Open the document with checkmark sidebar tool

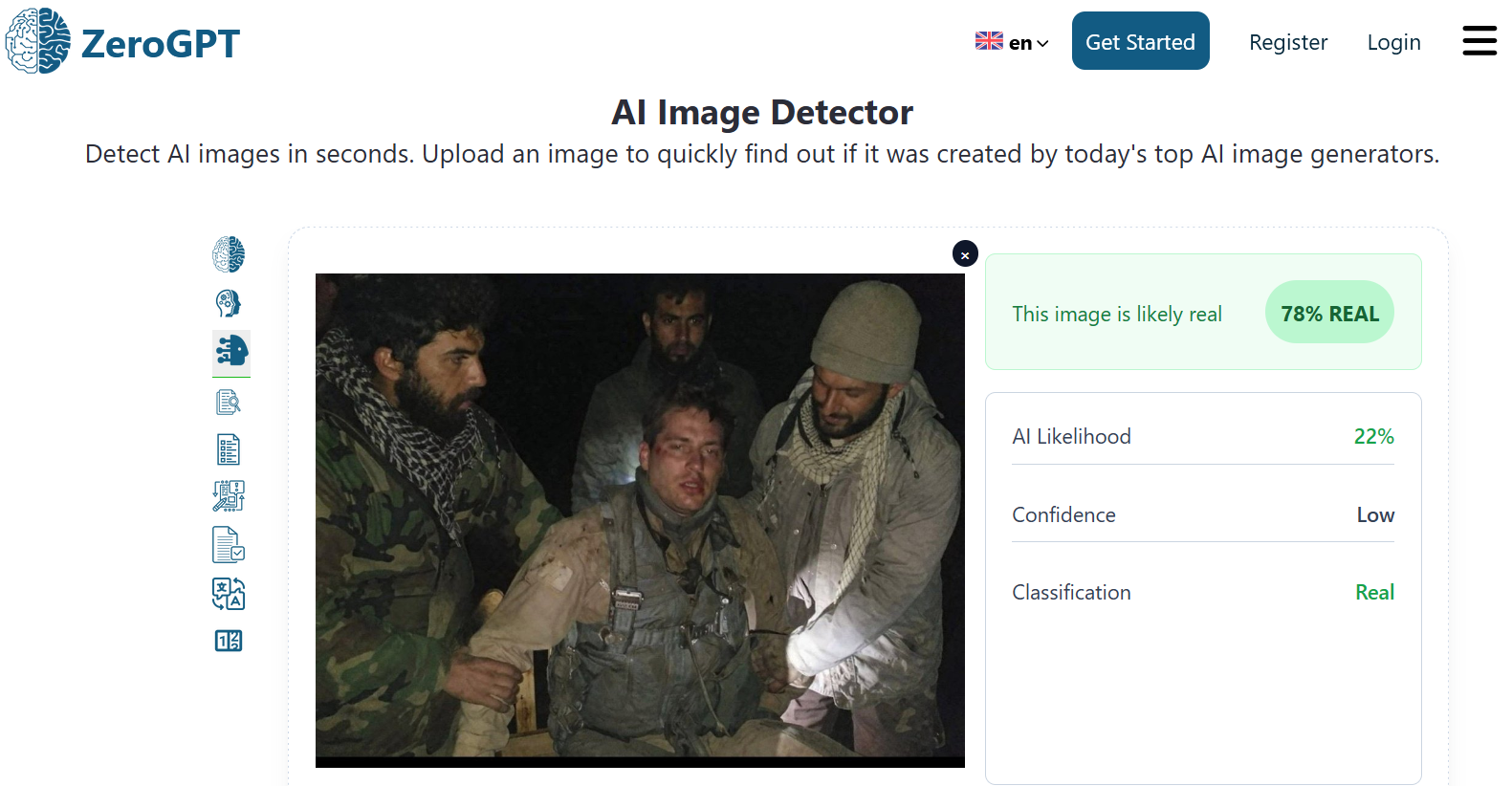(x=229, y=545)
